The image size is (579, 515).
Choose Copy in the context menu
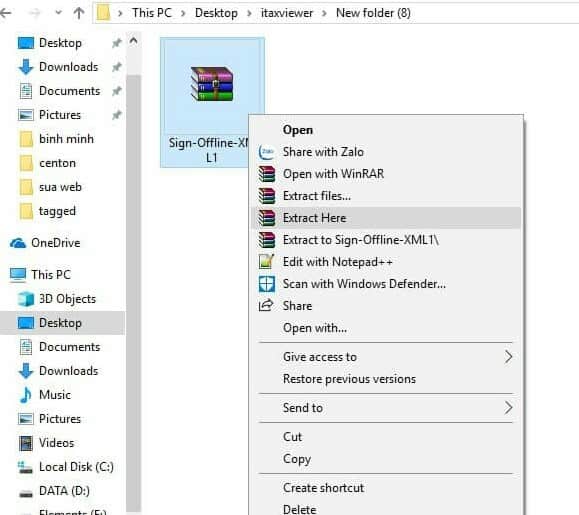pos(386,459)
